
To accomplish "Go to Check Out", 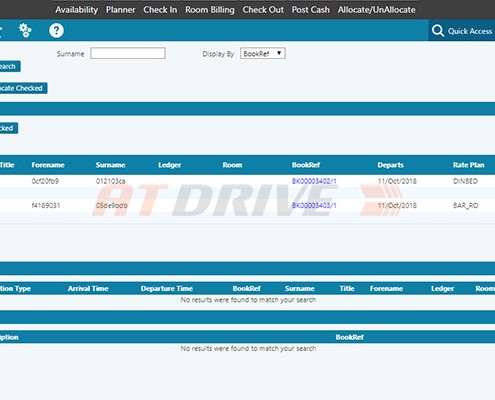I will coord(263,10).
